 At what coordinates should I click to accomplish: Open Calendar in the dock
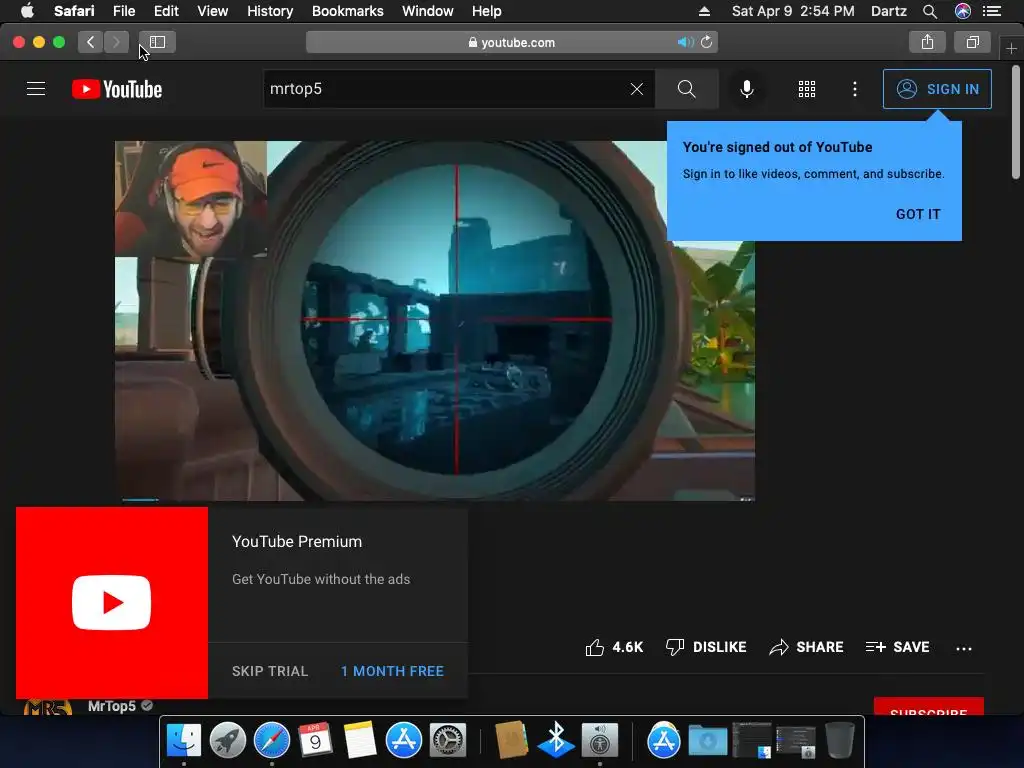point(315,740)
